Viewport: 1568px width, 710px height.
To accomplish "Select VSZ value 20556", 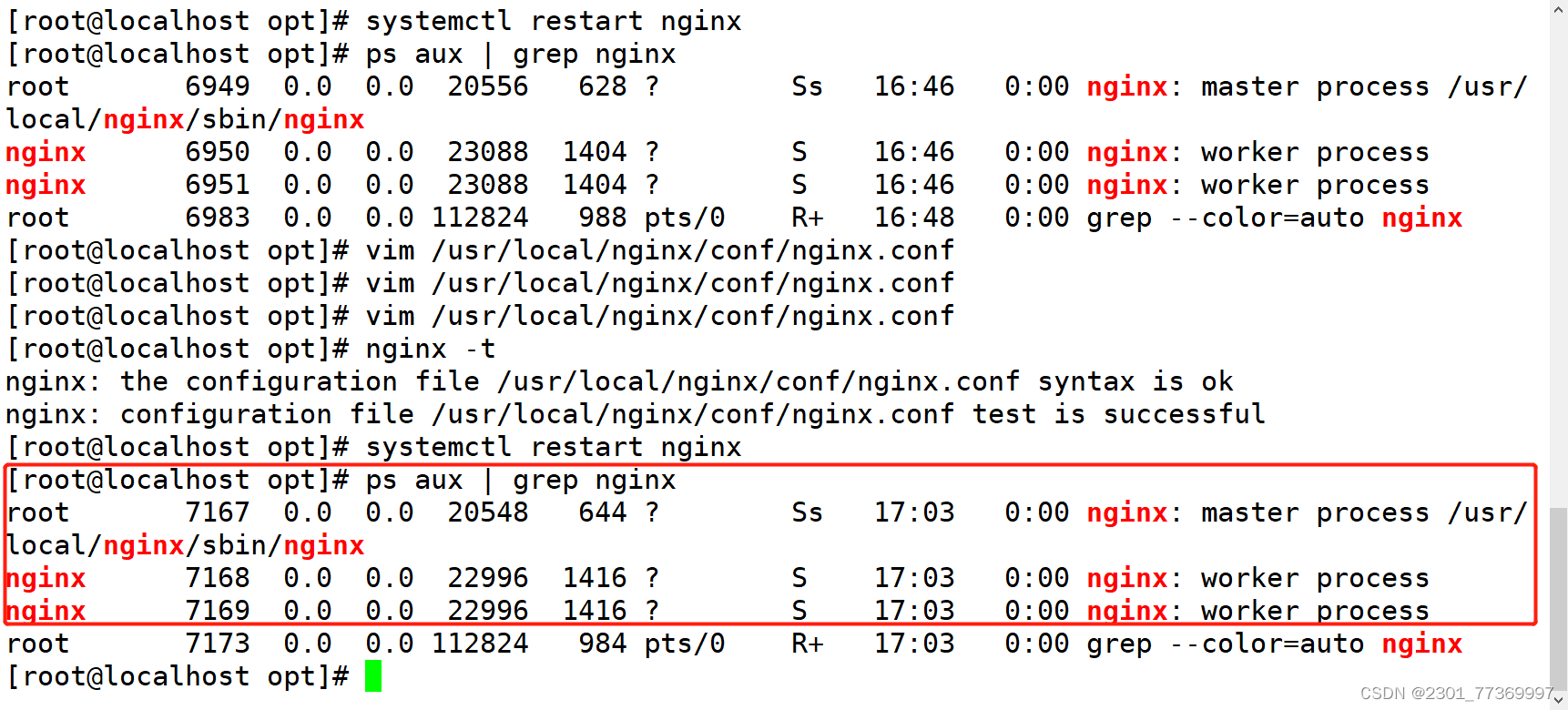I will coord(488,86).
